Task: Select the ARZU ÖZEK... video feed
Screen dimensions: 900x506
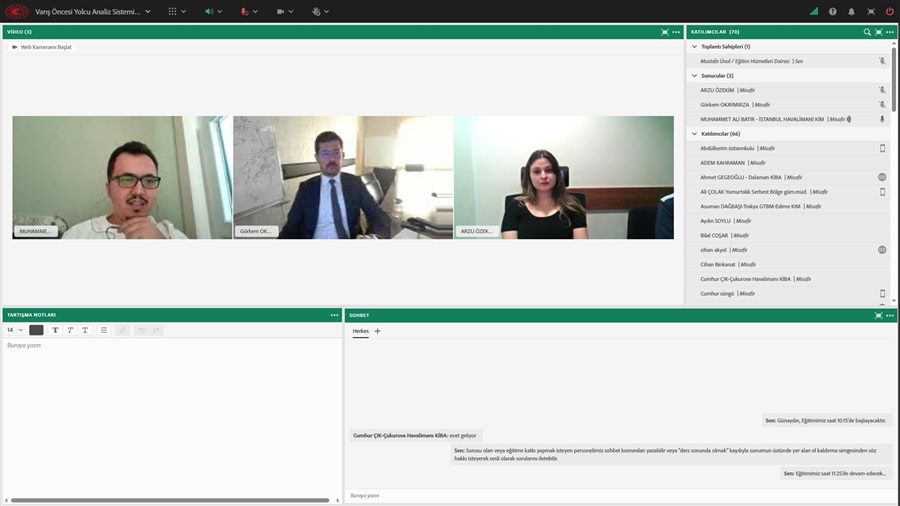Action: [x=564, y=177]
